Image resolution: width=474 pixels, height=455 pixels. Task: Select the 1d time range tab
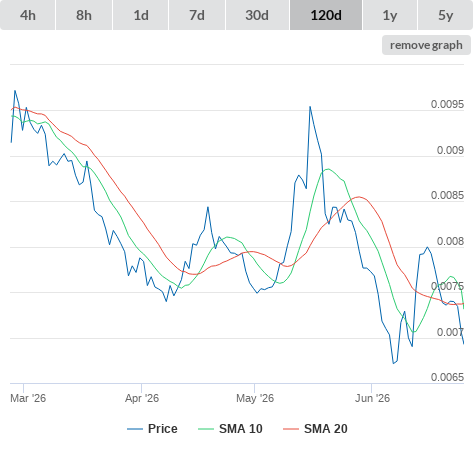click(x=141, y=15)
